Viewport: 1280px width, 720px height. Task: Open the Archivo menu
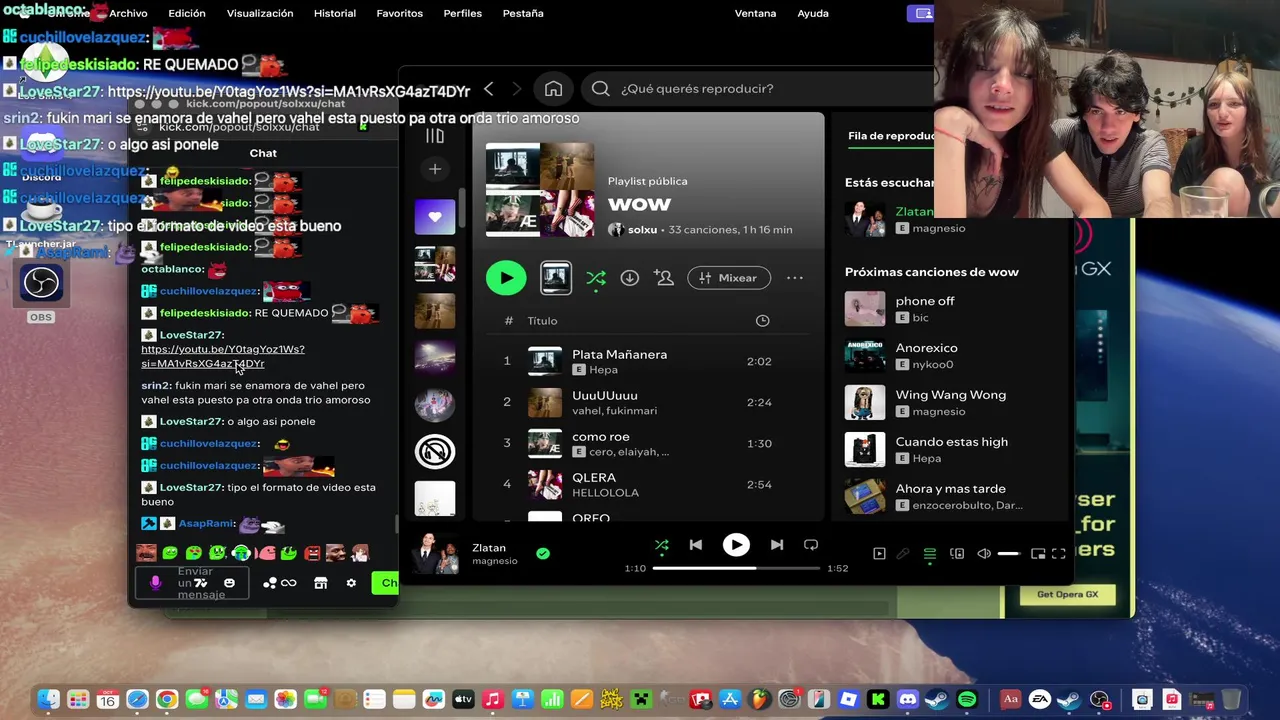pos(128,13)
